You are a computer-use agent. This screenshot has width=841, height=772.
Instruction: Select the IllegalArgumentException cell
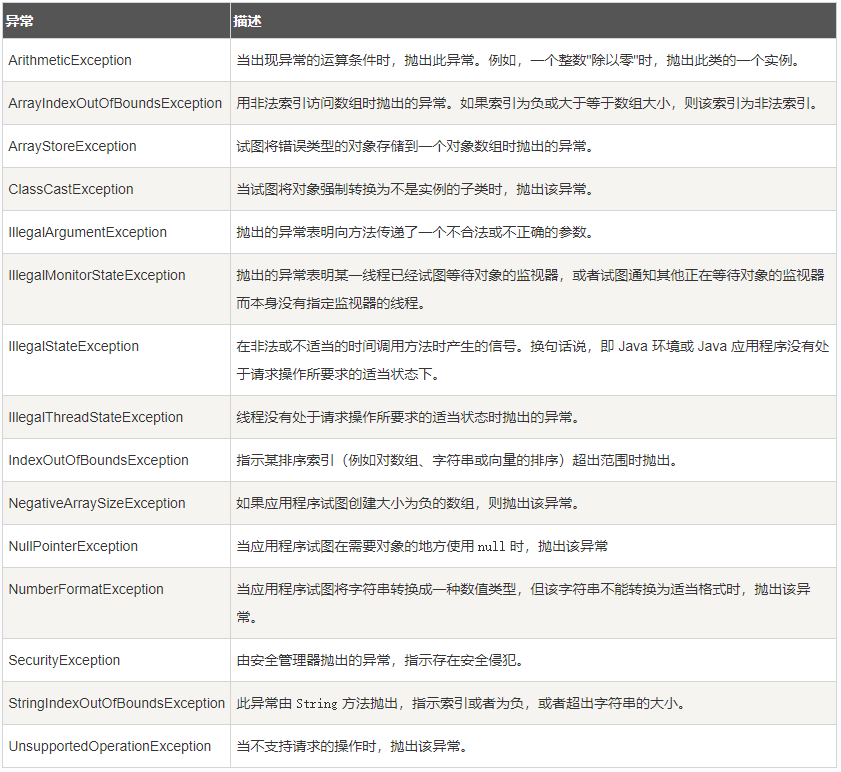(x=116, y=232)
